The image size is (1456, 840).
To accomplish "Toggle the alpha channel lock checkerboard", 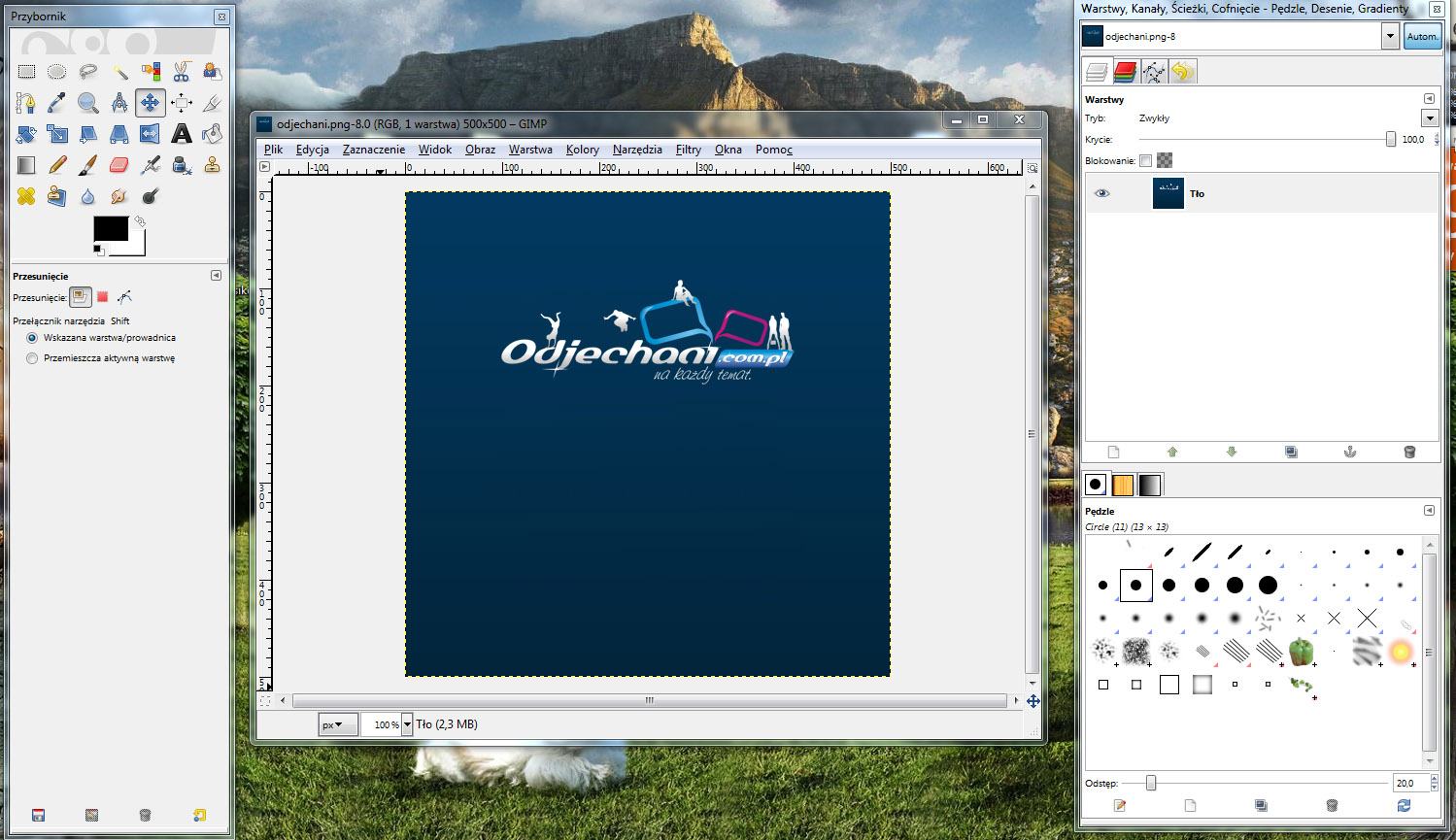I will (1165, 160).
